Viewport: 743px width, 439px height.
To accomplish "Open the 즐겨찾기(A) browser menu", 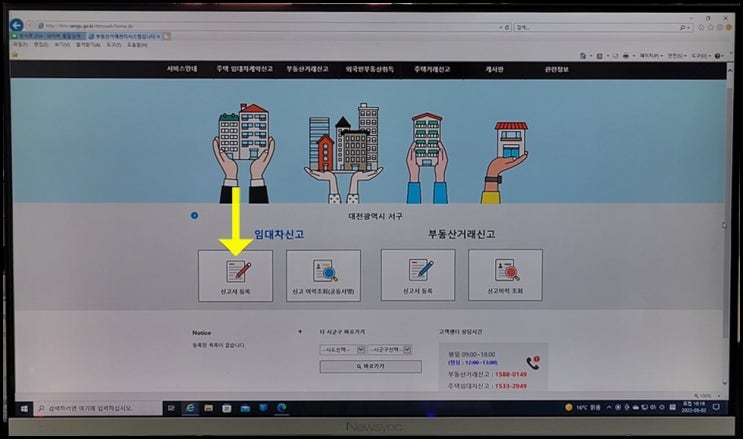I will click(x=88, y=45).
